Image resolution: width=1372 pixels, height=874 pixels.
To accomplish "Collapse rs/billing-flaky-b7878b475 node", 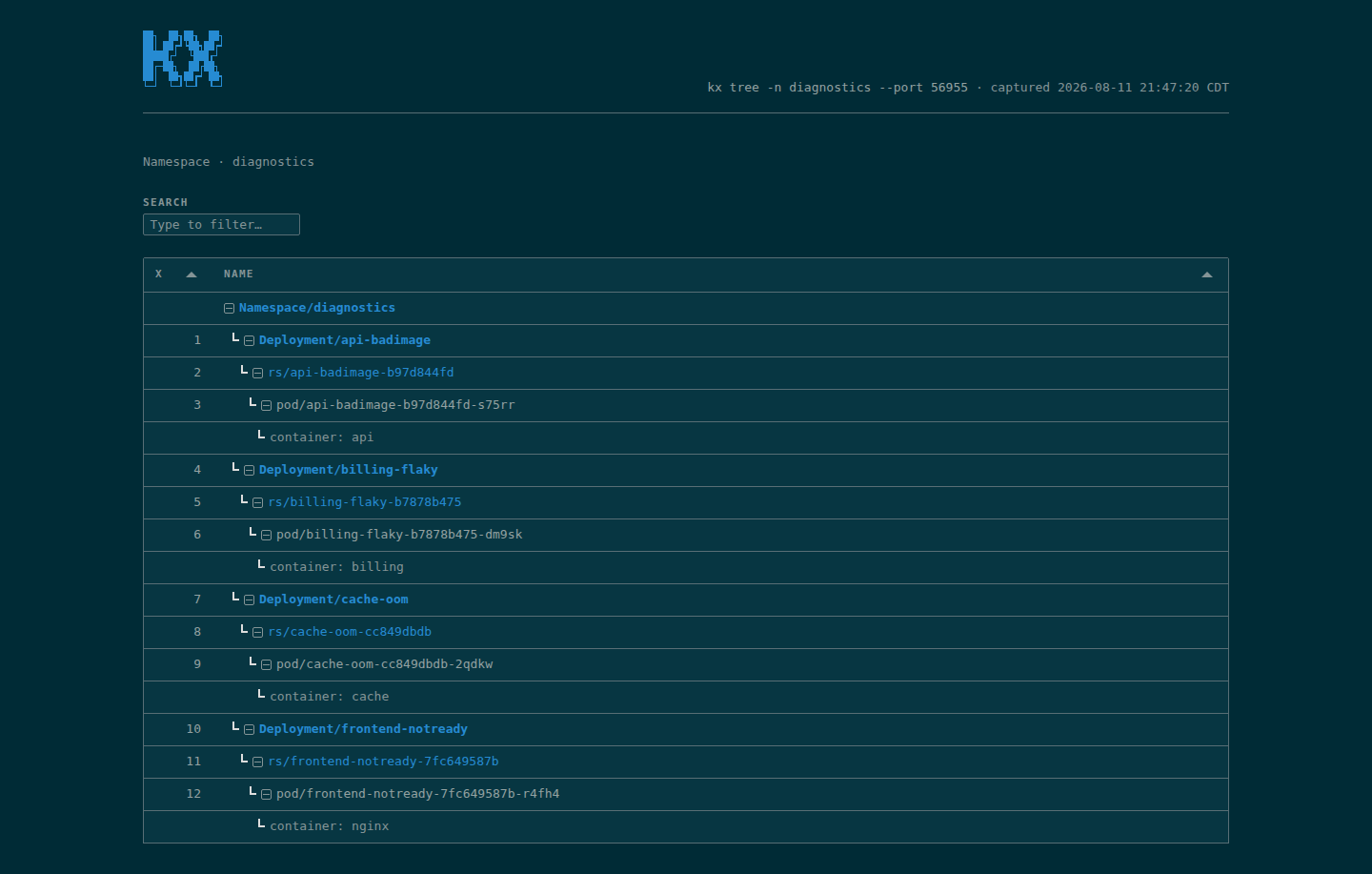I will coord(257,502).
